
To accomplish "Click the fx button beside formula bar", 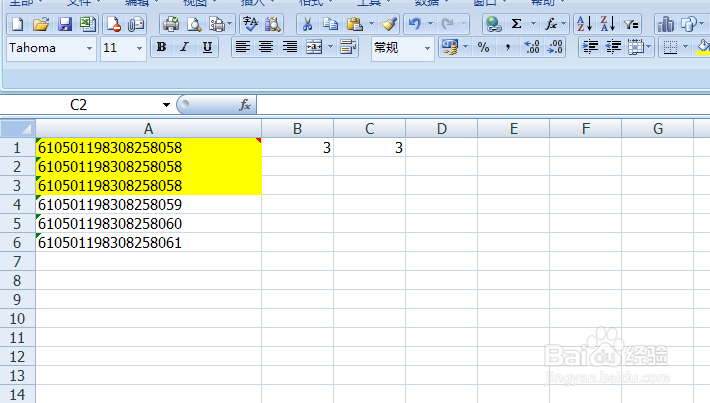I will 245,105.
